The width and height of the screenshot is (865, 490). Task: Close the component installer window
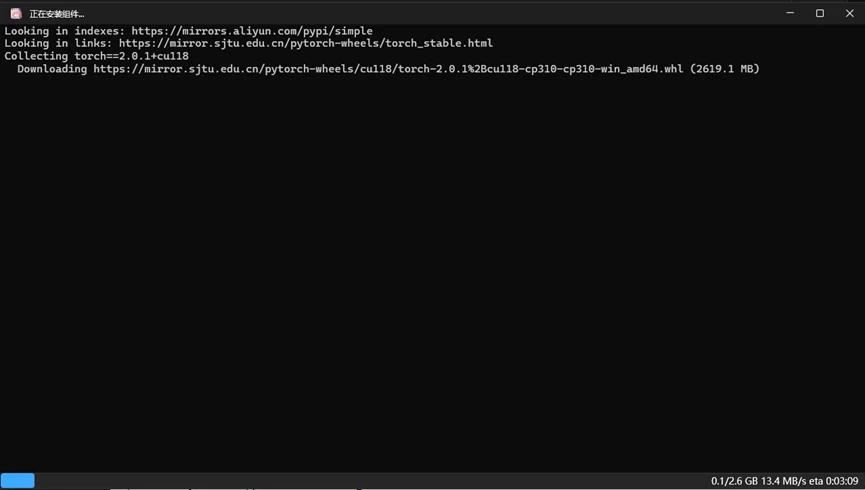(x=850, y=13)
